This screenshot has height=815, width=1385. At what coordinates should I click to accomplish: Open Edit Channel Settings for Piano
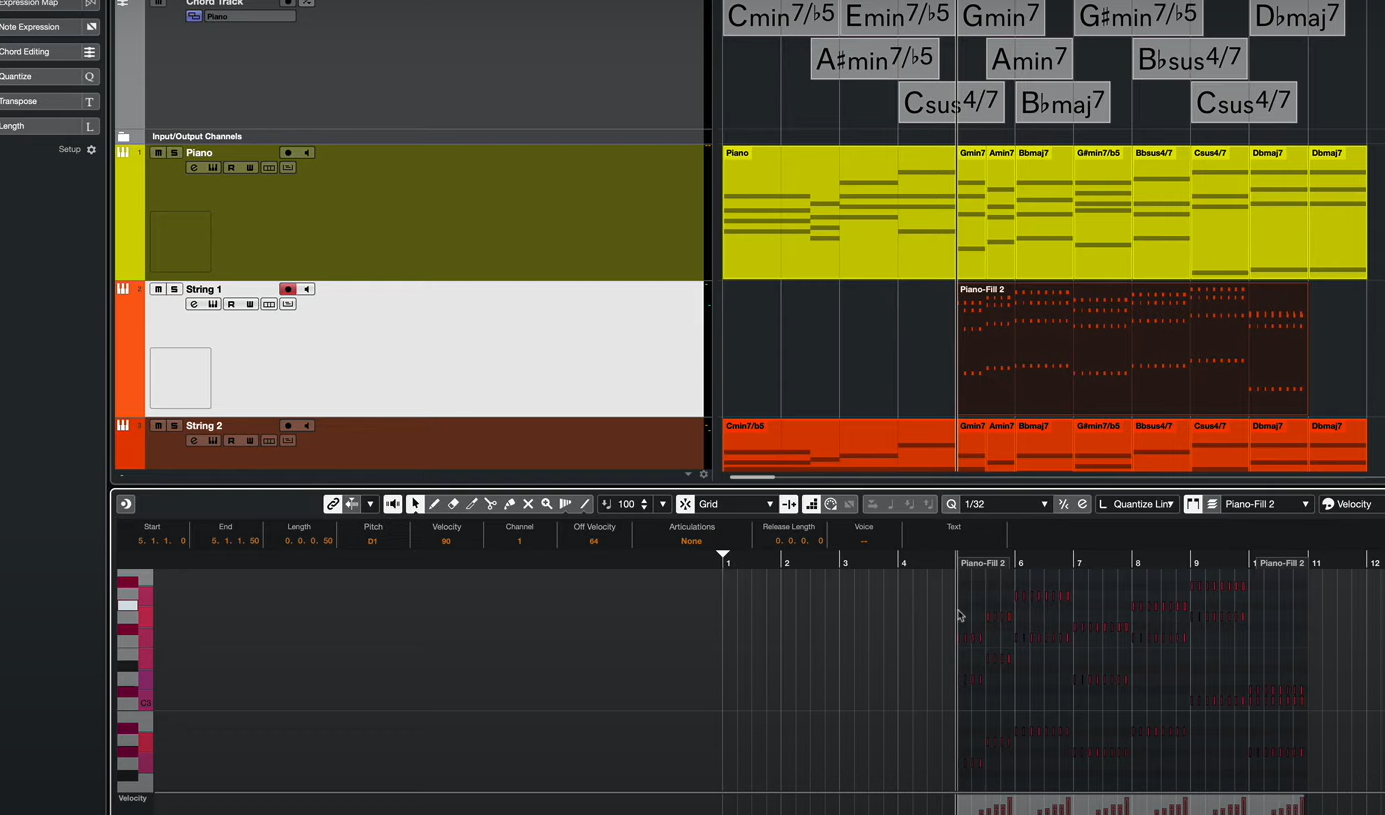click(x=194, y=168)
